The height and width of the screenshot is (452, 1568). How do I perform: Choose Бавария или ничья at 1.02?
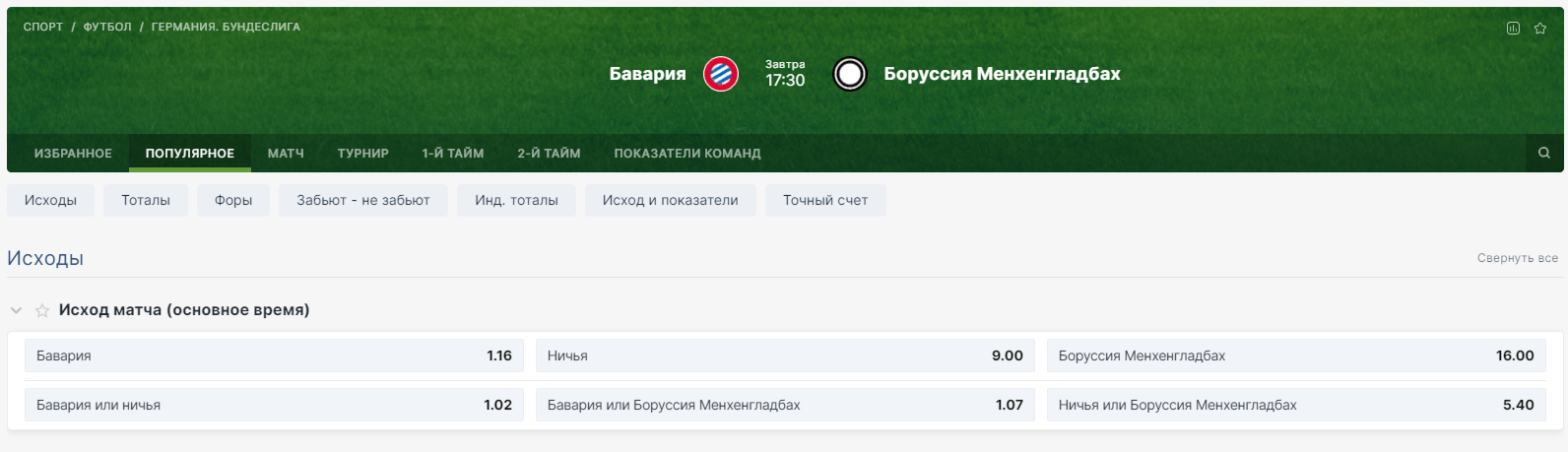coord(274,405)
